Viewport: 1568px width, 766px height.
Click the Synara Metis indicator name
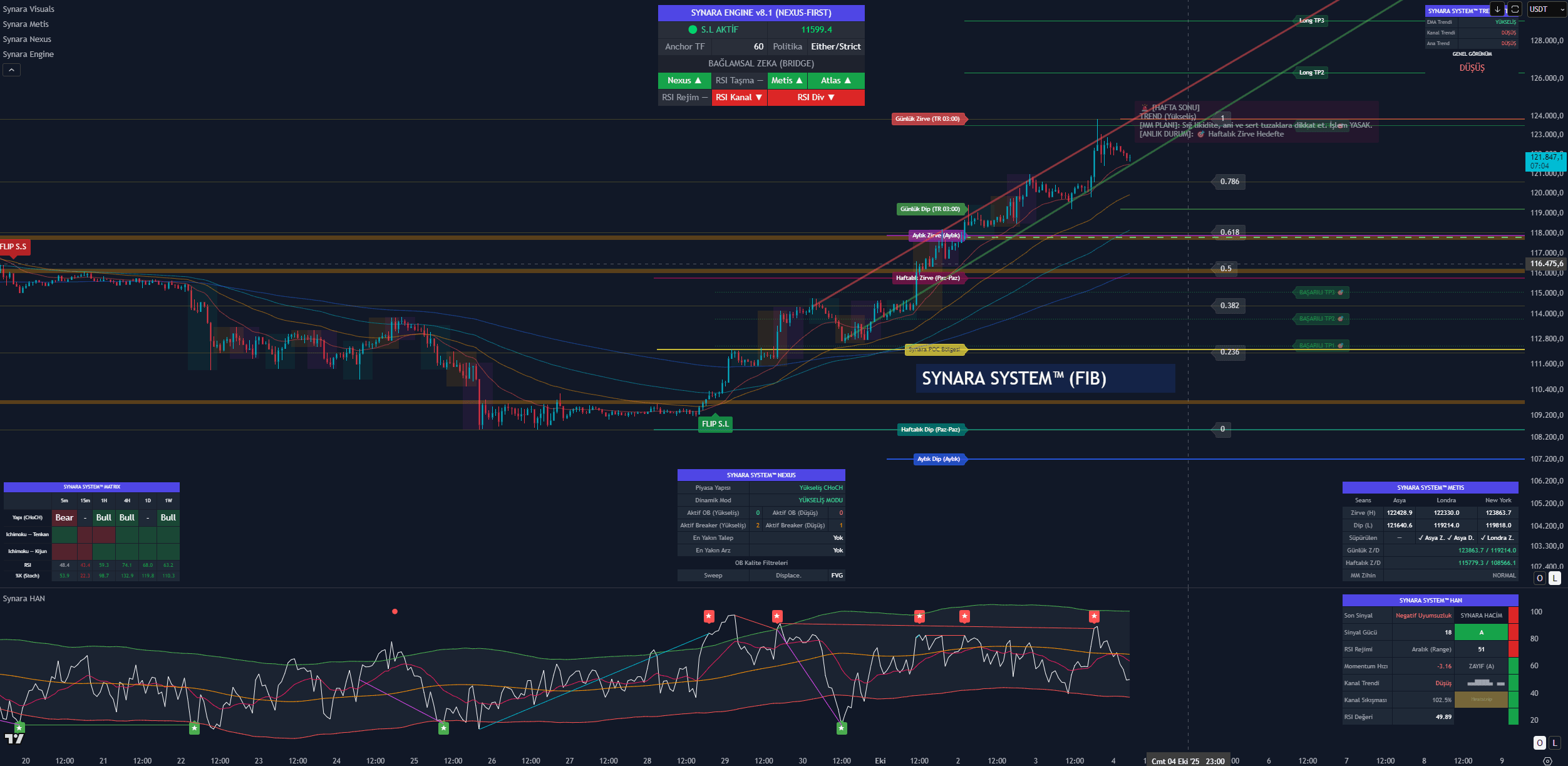(x=26, y=24)
